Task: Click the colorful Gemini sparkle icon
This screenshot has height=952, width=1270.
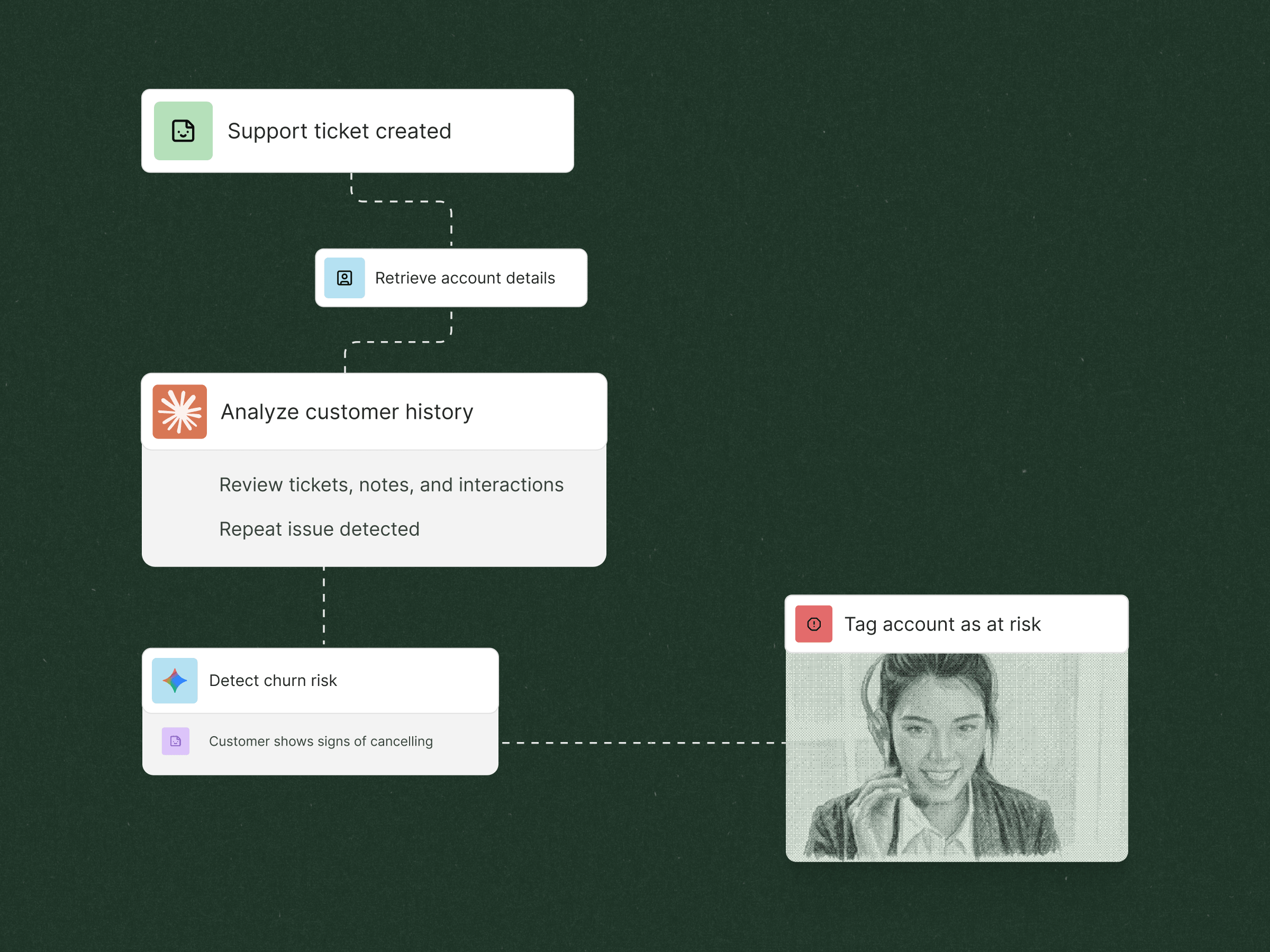Action: [x=175, y=681]
